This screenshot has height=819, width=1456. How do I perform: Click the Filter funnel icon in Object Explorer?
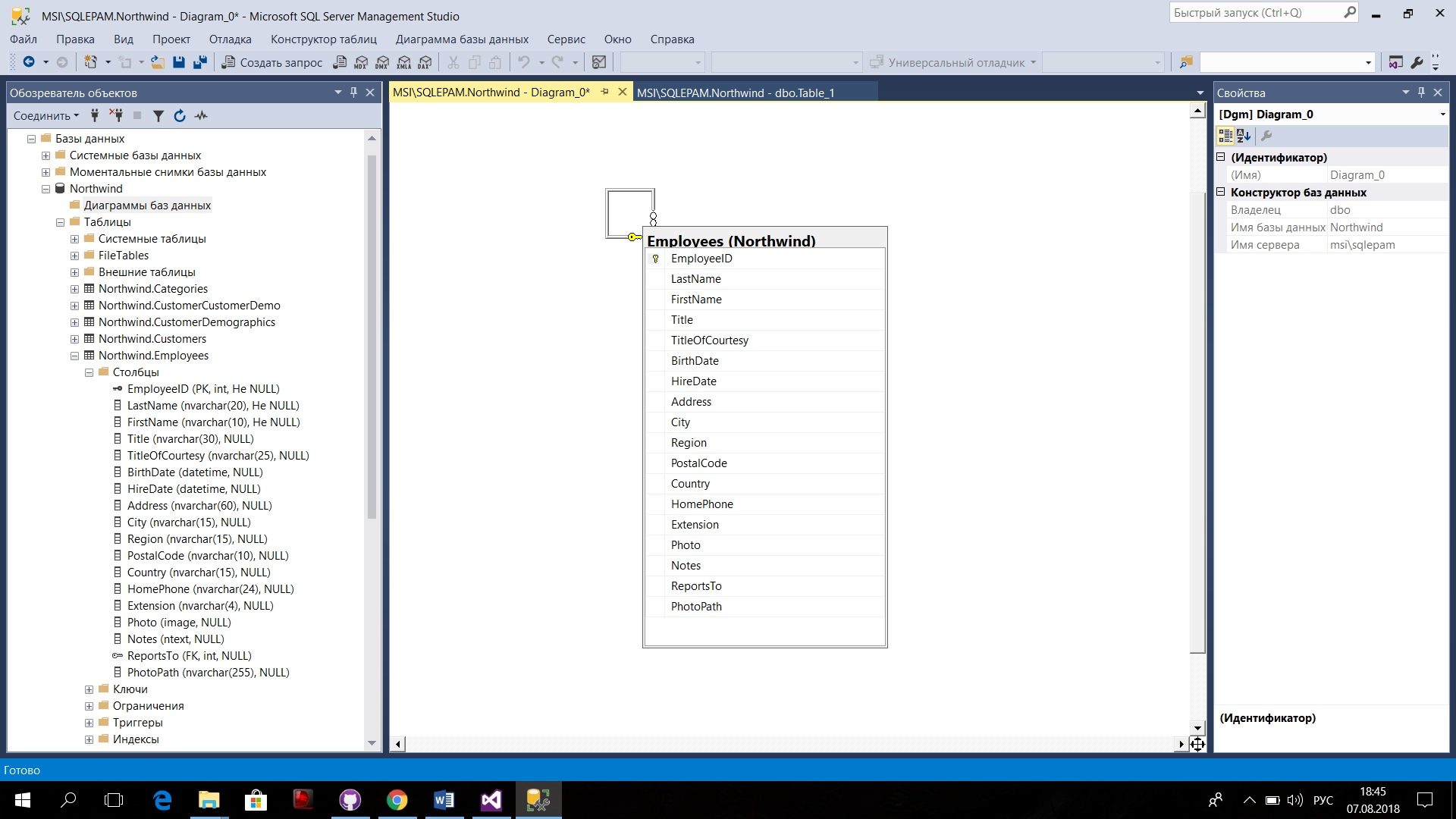pos(158,115)
